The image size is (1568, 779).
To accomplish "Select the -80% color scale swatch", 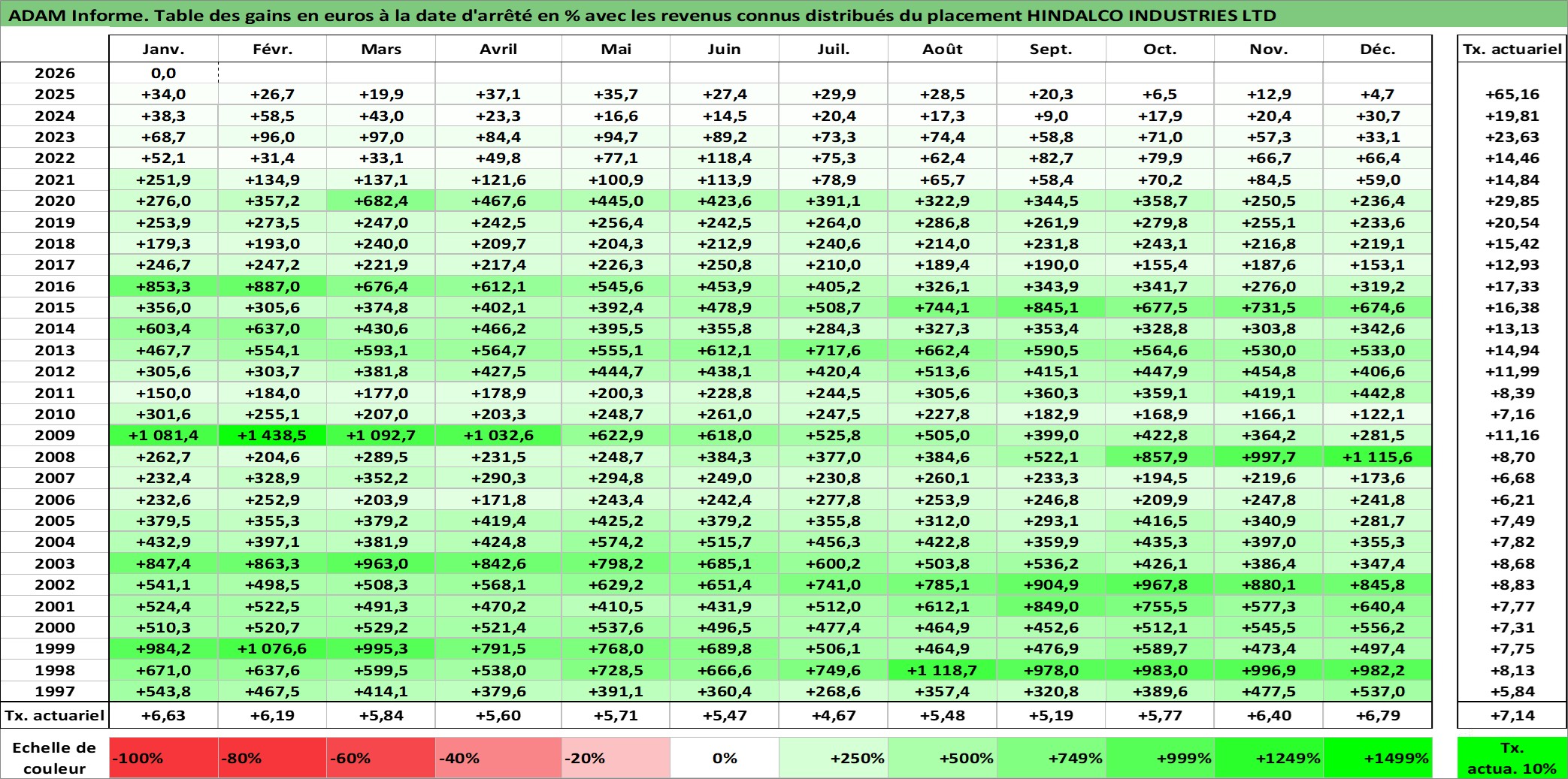I will pos(272,758).
